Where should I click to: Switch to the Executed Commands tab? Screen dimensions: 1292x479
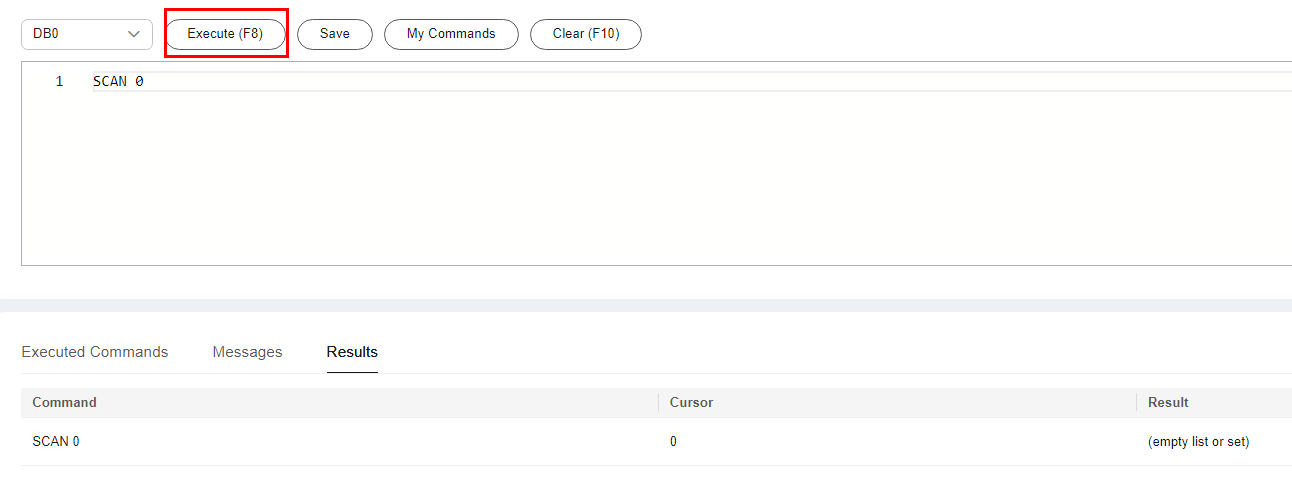(x=95, y=352)
